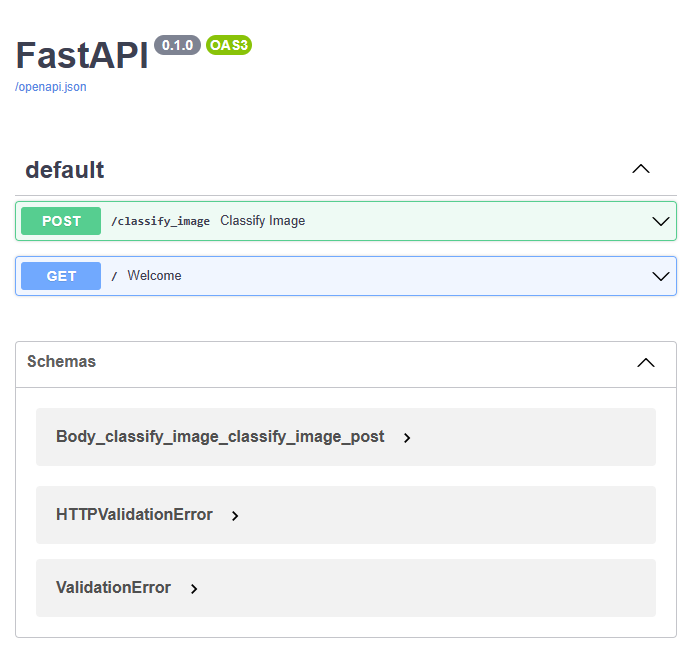The width and height of the screenshot is (692, 653).
Task: Click the /classify_image path text
Action: coord(160,221)
